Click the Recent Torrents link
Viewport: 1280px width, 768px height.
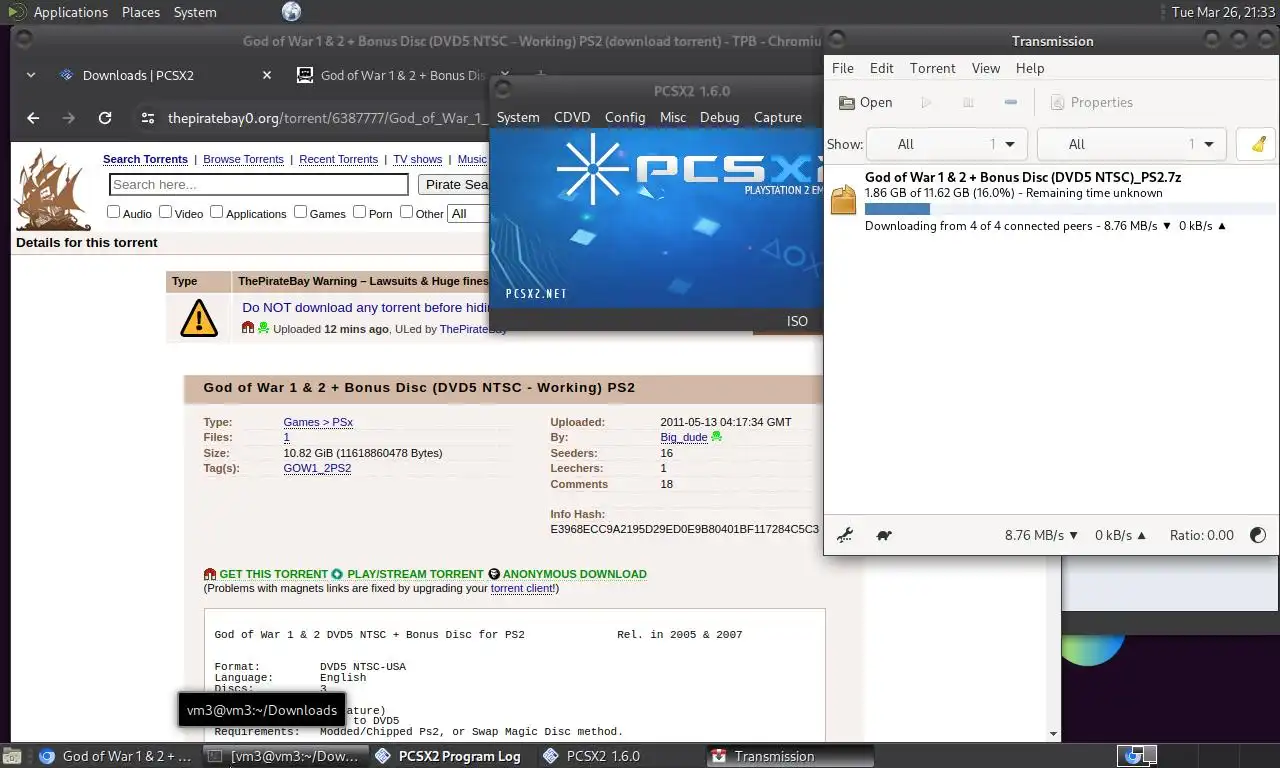tap(338, 159)
